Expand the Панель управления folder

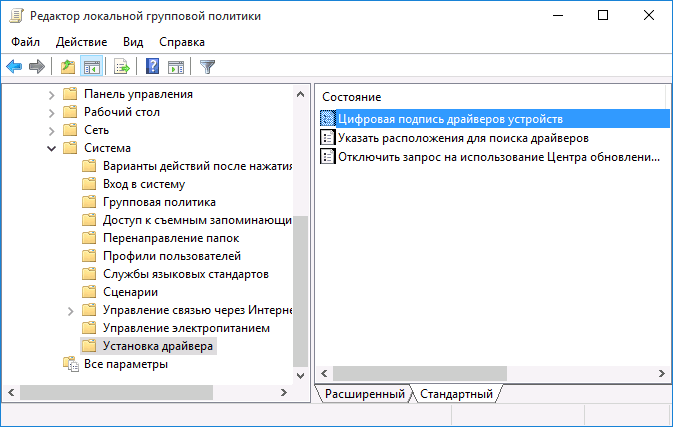coord(52,94)
